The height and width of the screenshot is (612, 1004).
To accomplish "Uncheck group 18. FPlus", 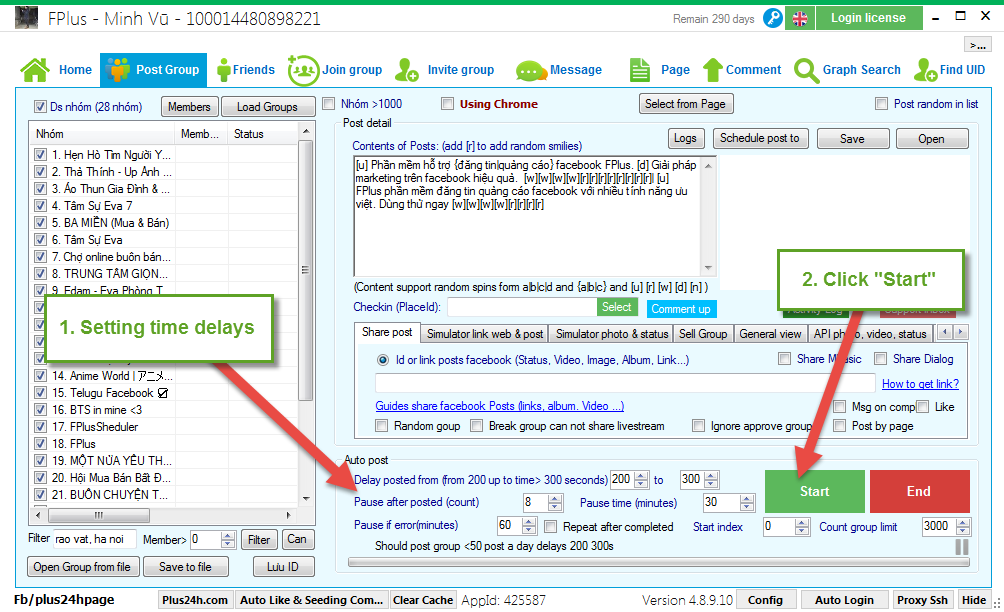I will click(40, 443).
